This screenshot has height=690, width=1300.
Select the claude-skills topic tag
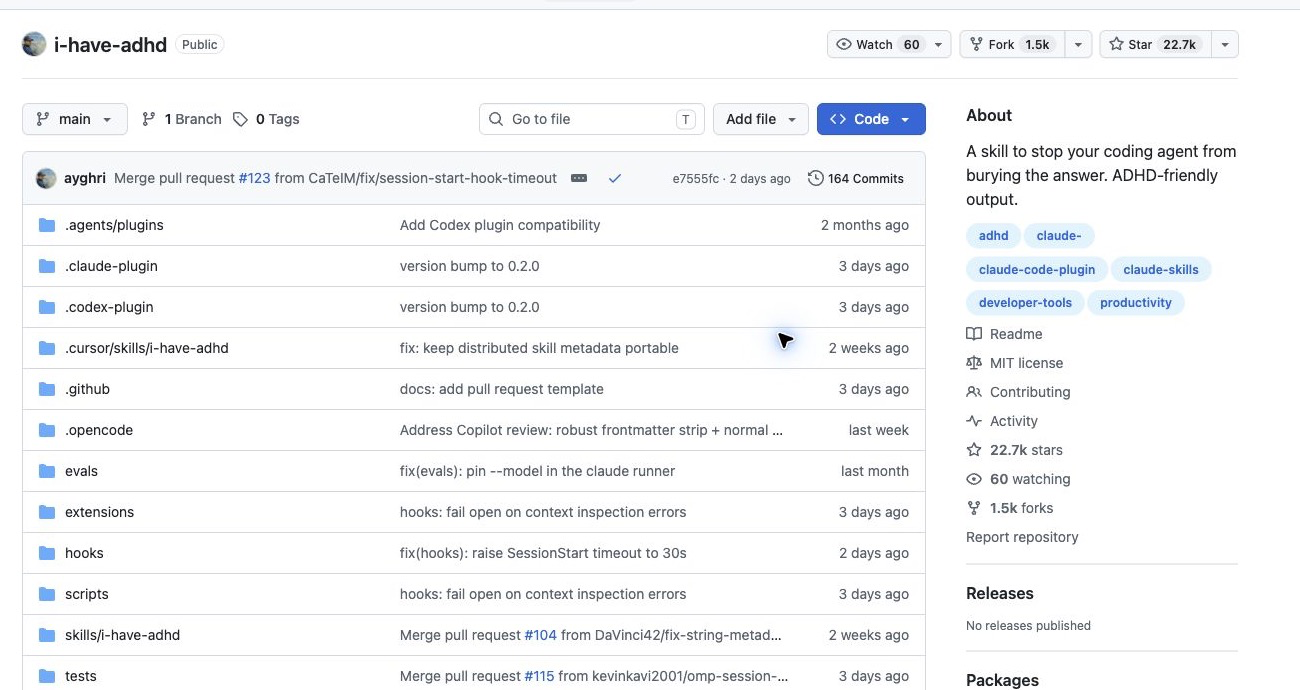(x=1161, y=269)
